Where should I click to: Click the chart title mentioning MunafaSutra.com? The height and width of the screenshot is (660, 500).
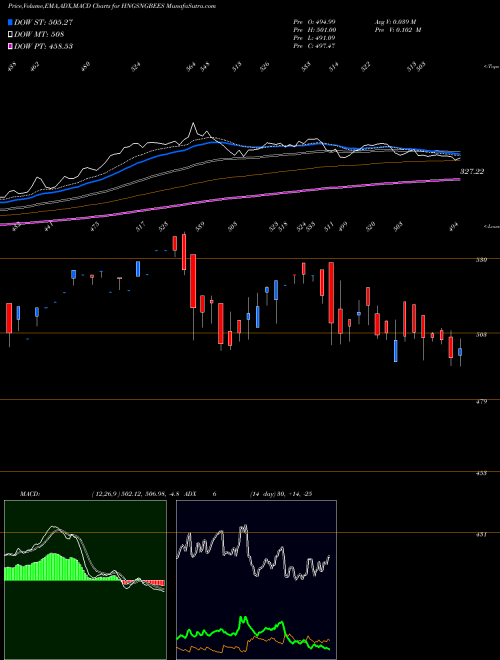coord(112,7)
